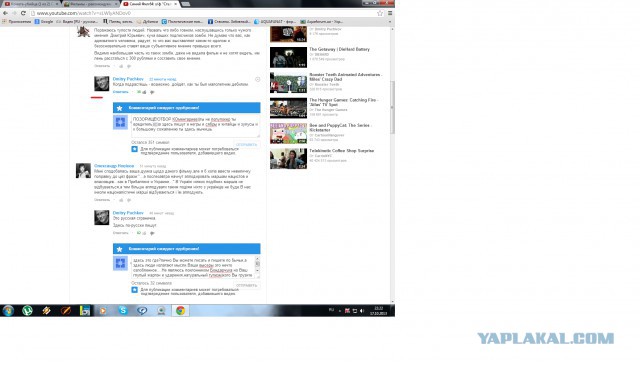Open the media player taskbar icon
This screenshot has height=368, width=640.
pos(103,310)
